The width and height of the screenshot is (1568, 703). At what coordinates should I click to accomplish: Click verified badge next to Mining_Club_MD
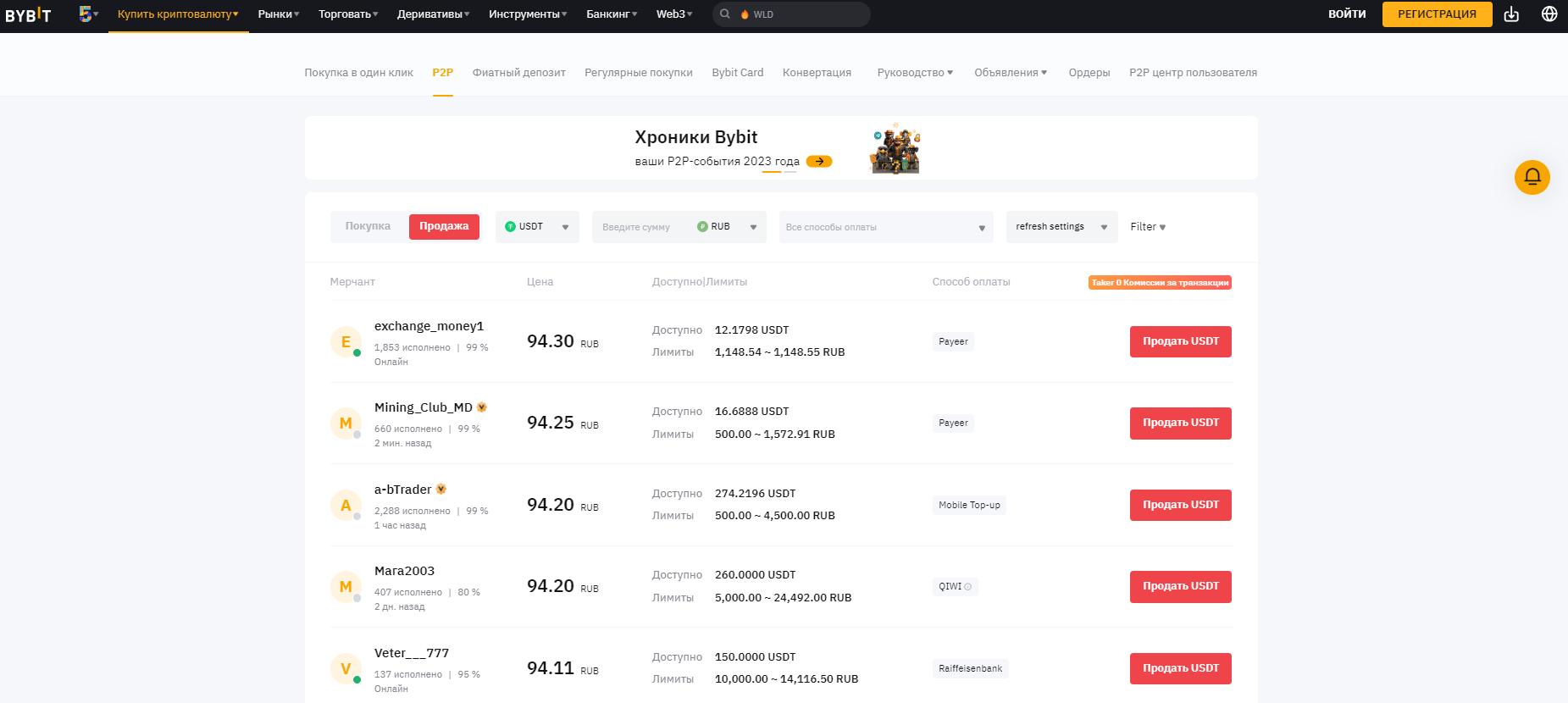coord(482,407)
